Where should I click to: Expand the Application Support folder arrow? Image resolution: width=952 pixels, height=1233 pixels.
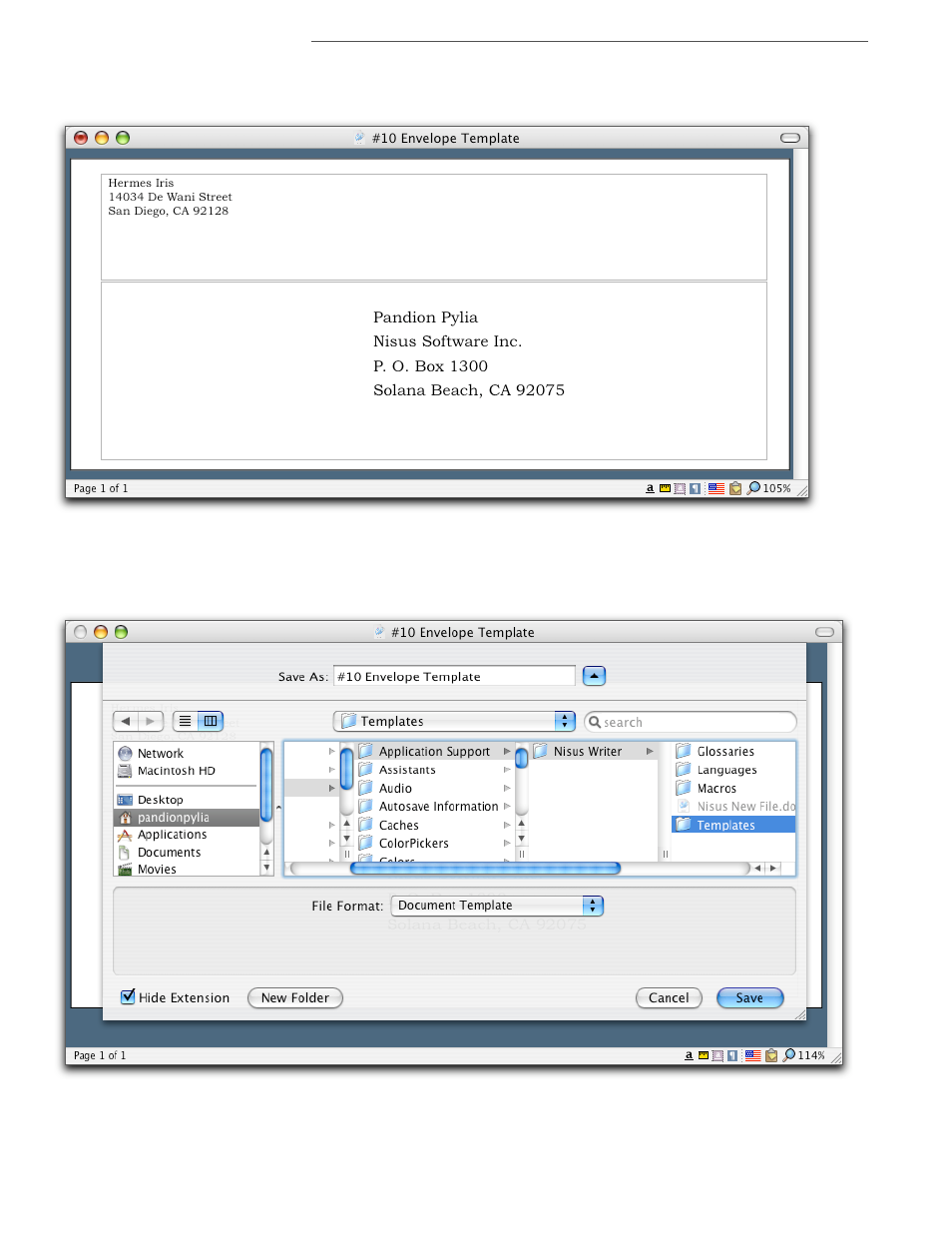click(507, 751)
